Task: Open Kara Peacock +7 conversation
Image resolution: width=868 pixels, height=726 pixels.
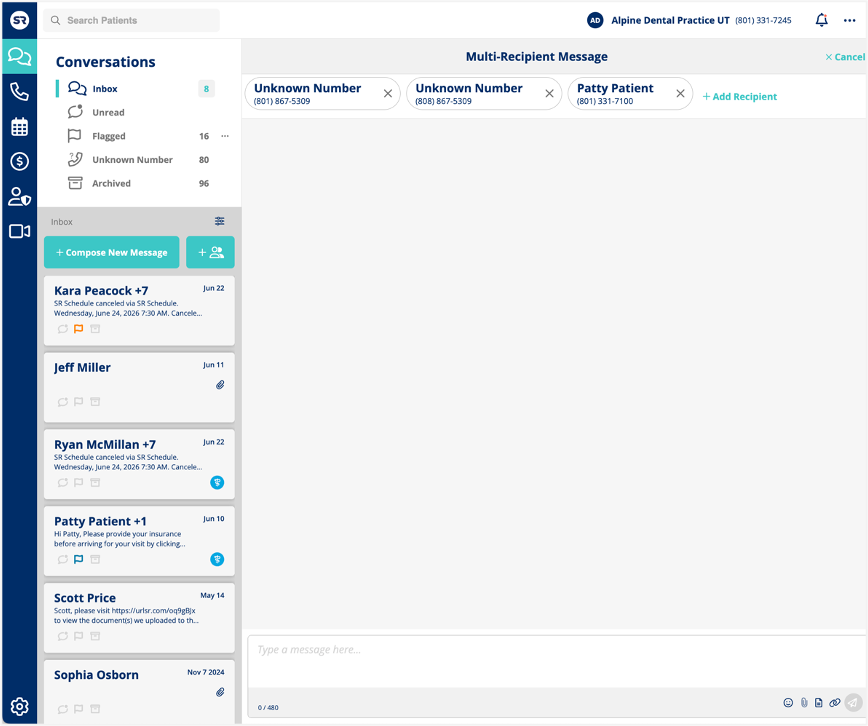Action: click(139, 311)
